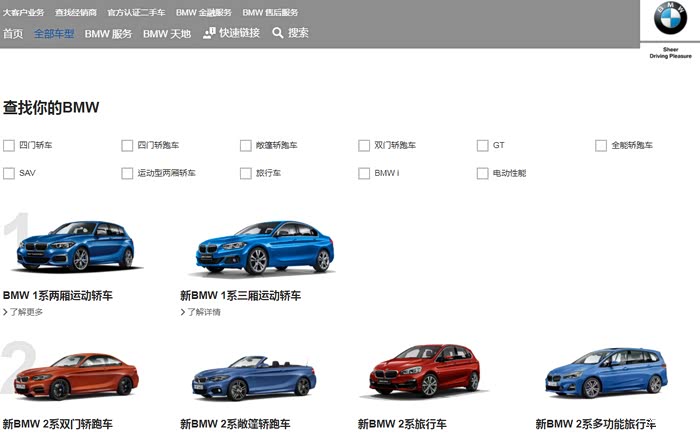Click the 查找你的BMW heading

51,108
